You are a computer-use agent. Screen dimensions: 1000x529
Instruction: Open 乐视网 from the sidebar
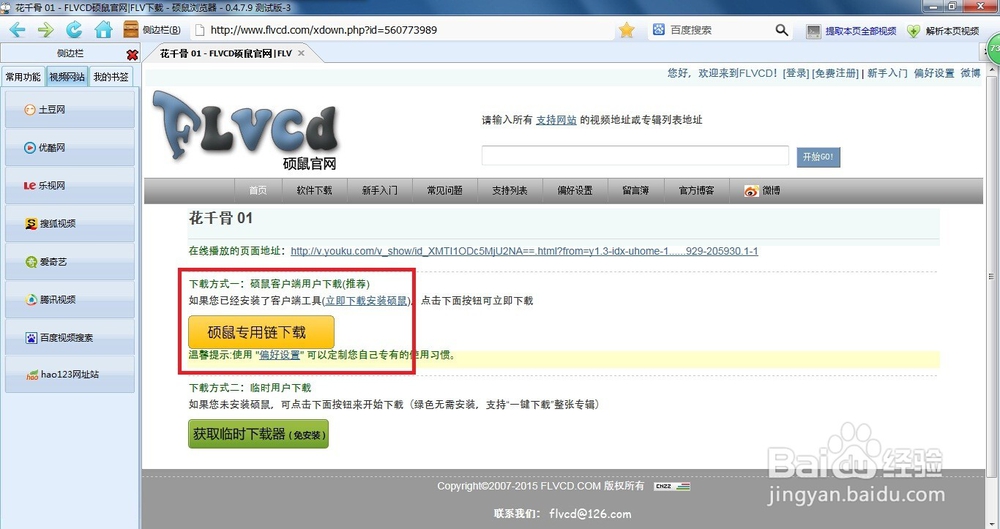click(x=70, y=185)
